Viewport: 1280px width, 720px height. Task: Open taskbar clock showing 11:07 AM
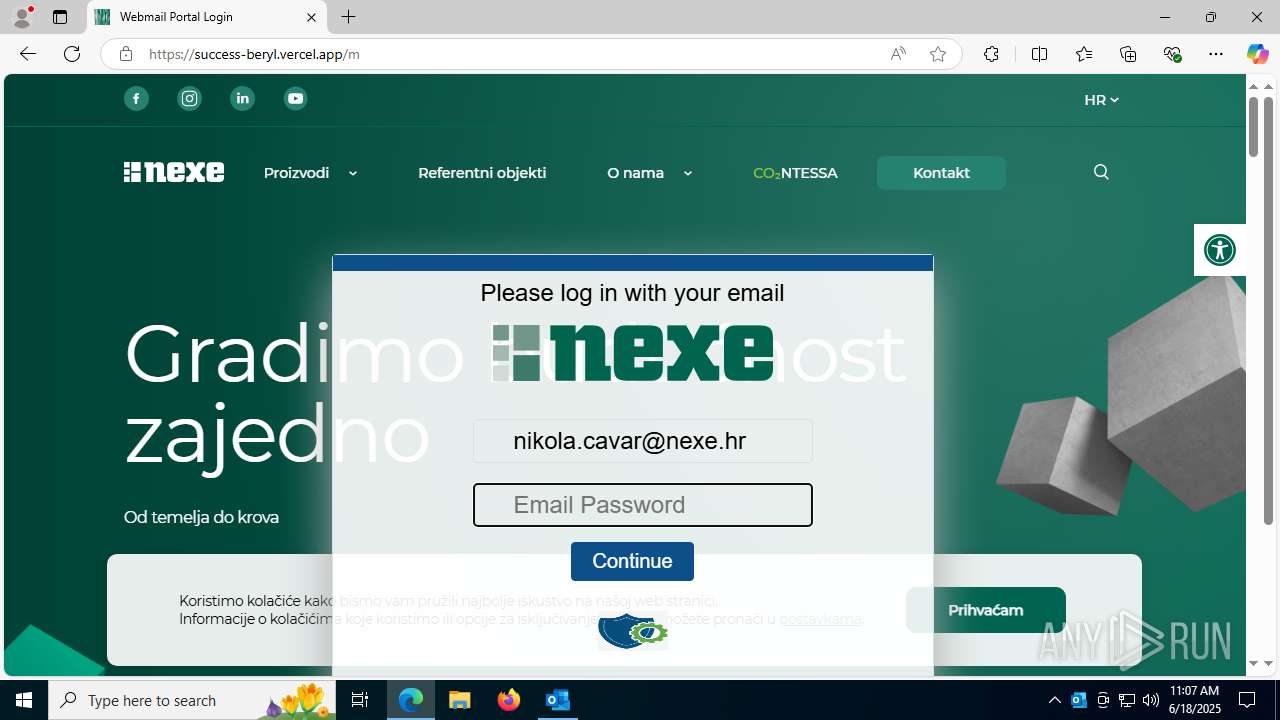point(1195,700)
